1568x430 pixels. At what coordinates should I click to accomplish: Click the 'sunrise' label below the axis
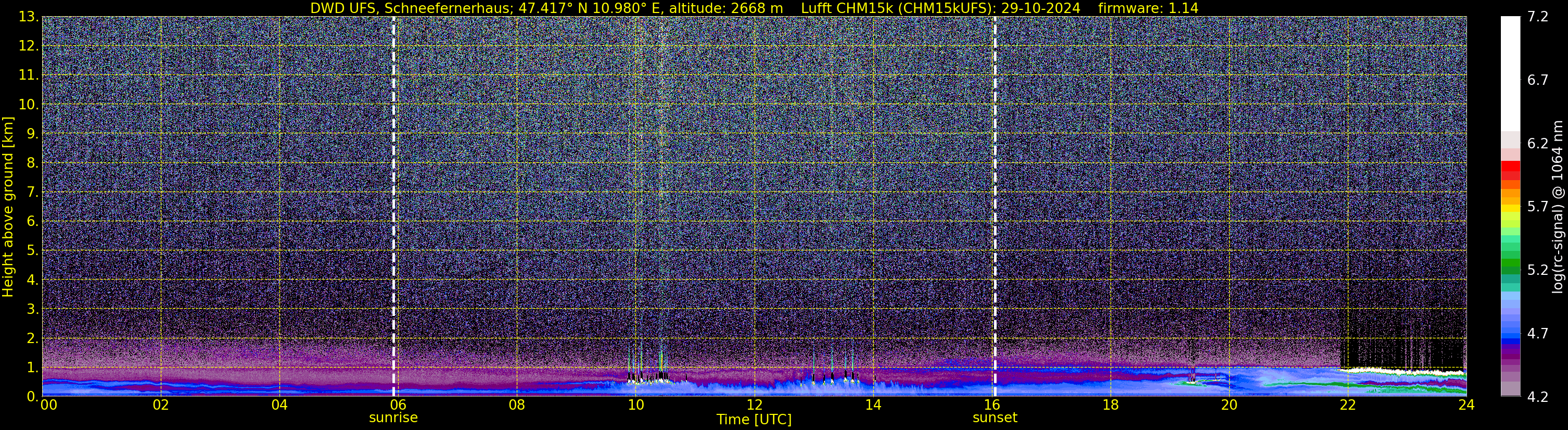pos(393,418)
